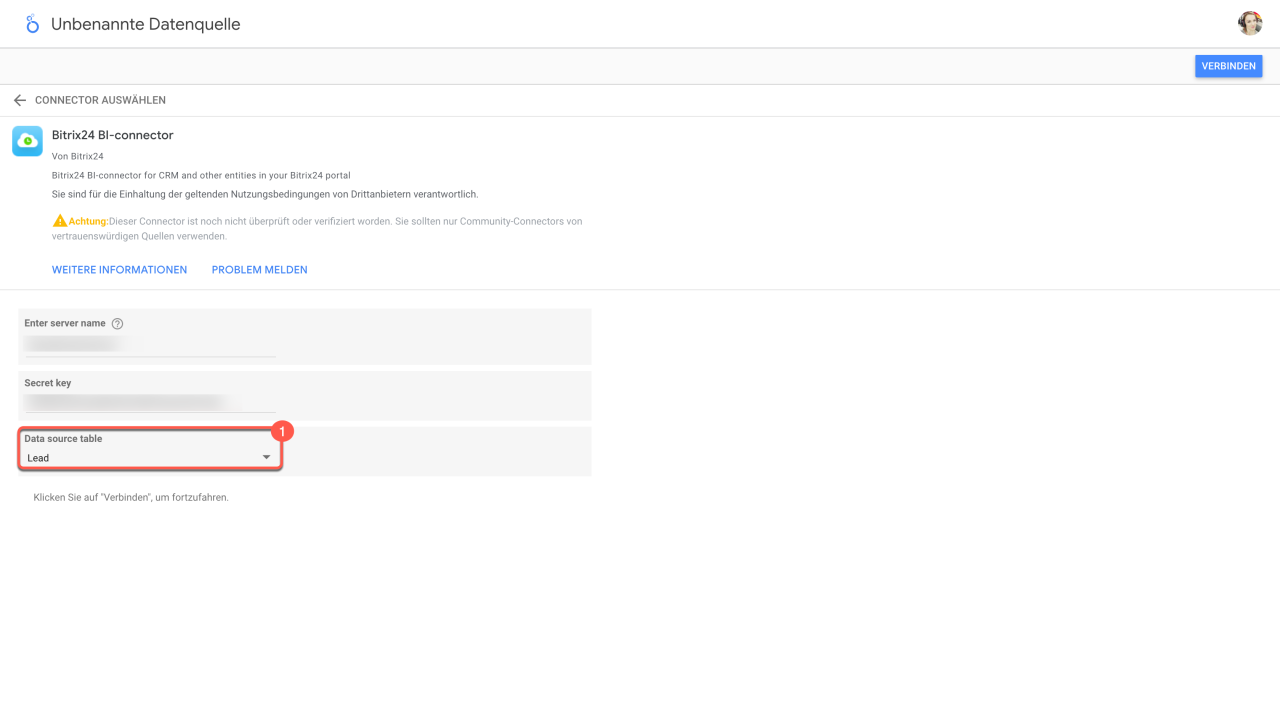Click the connector description mentioning CRM entities
The height and width of the screenshot is (707, 1280).
201,175
